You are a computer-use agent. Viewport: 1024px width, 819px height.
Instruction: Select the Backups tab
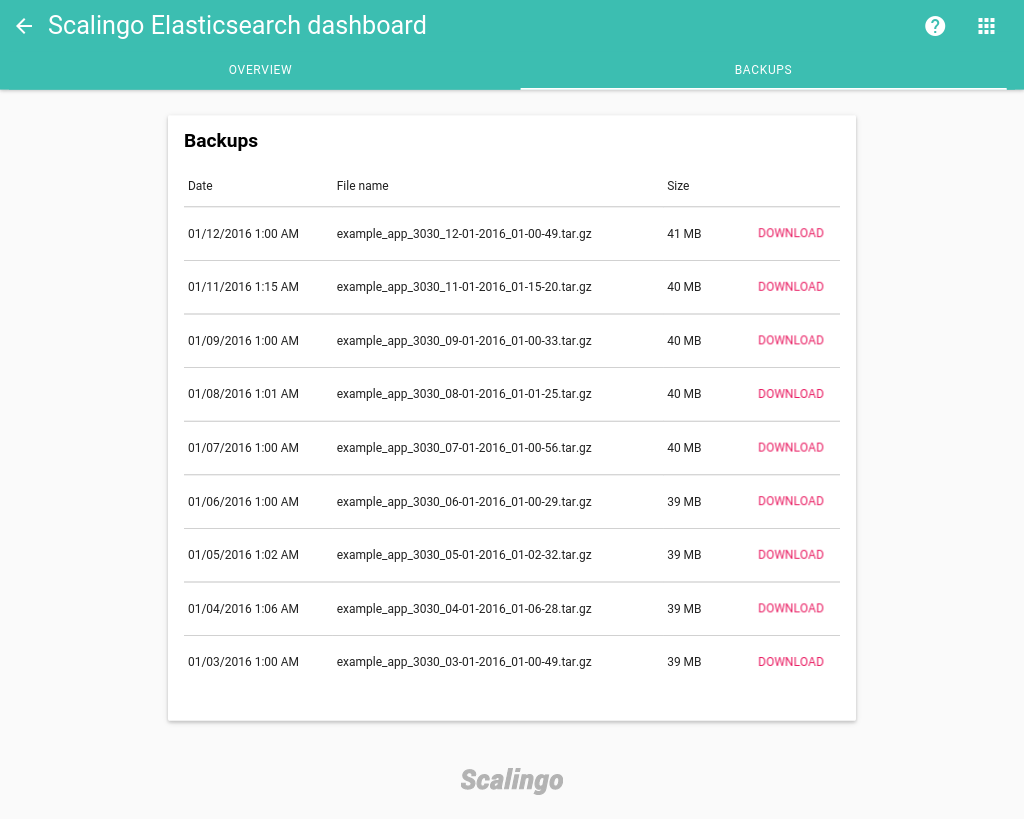point(763,70)
